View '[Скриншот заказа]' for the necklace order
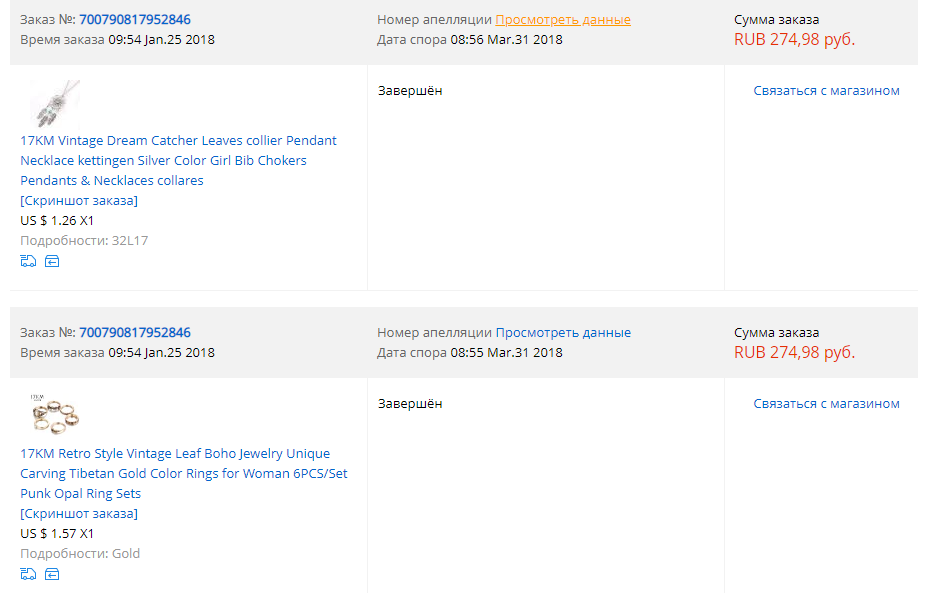Image resolution: width=929 pixels, height=593 pixels. coord(79,200)
